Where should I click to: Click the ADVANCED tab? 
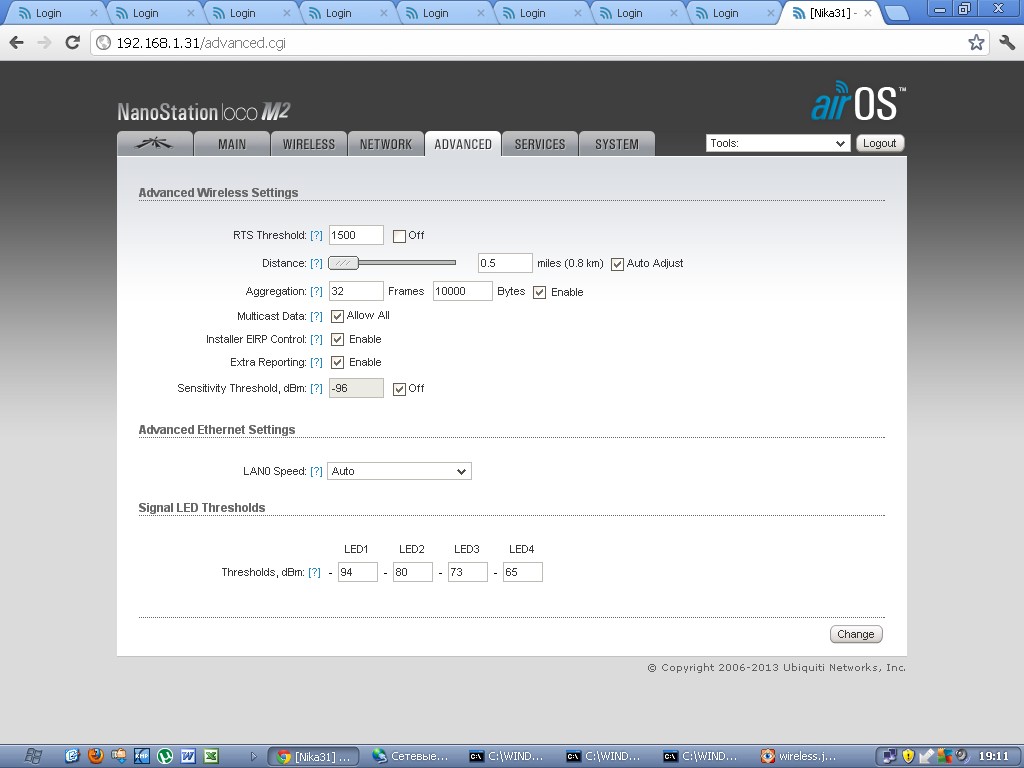pyautogui.click(x=463, y=144)
